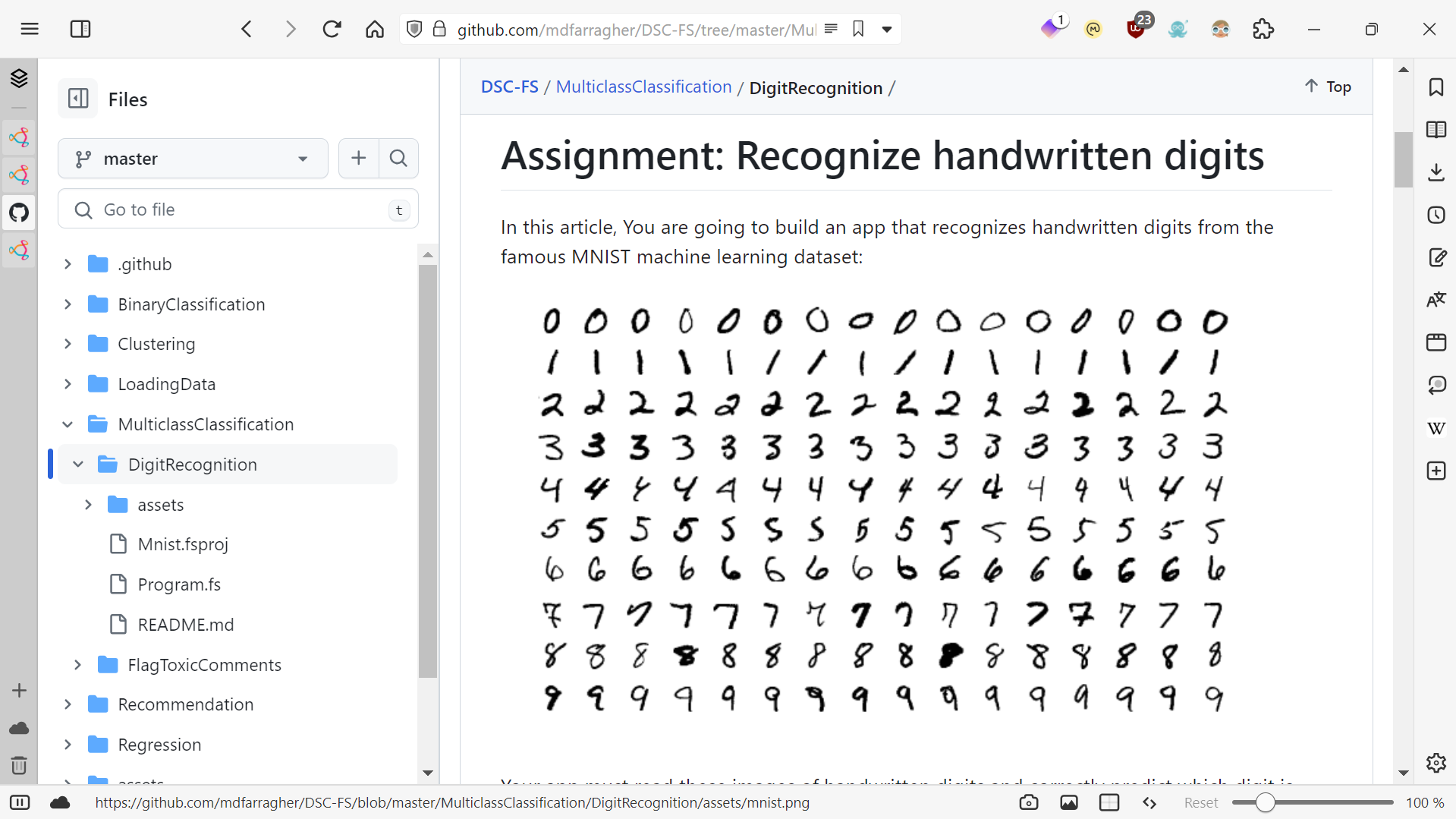Collapse the MulticlassClassification folder
1456x819 pixels.
click(x=68, y=424)
